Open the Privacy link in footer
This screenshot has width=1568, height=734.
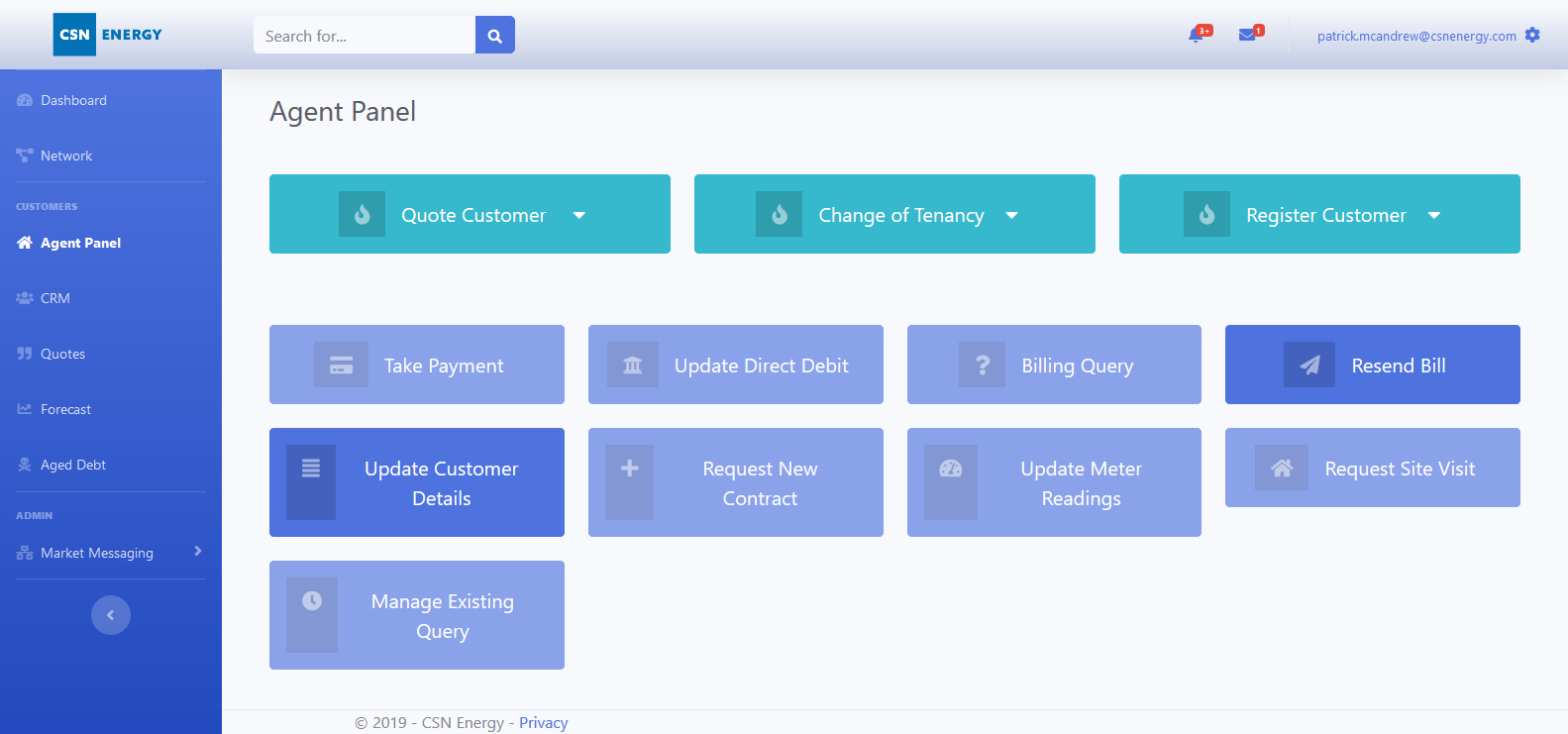pos(543,723)
